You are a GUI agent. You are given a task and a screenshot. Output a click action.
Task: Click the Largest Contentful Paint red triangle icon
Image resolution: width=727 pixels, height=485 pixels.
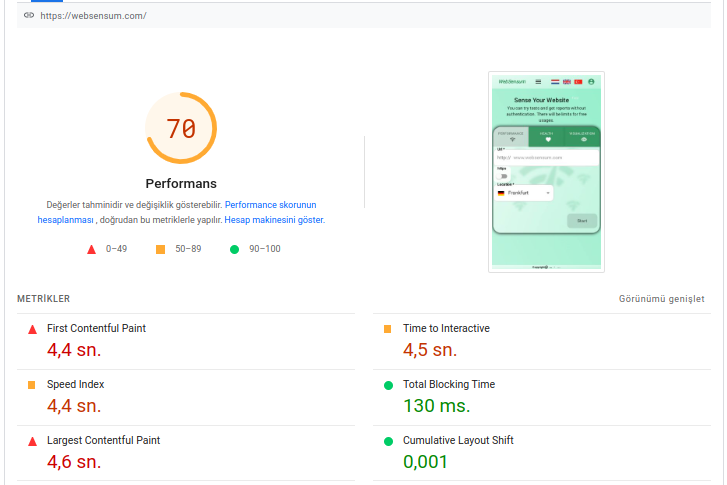tap(32, 441)
